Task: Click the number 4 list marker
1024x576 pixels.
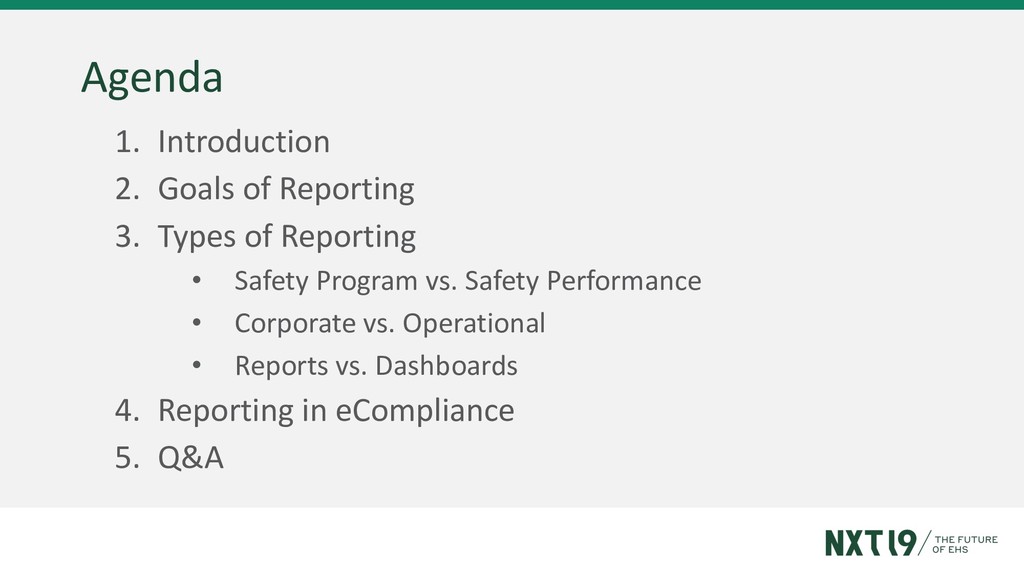Action: (x=127, y=411)
